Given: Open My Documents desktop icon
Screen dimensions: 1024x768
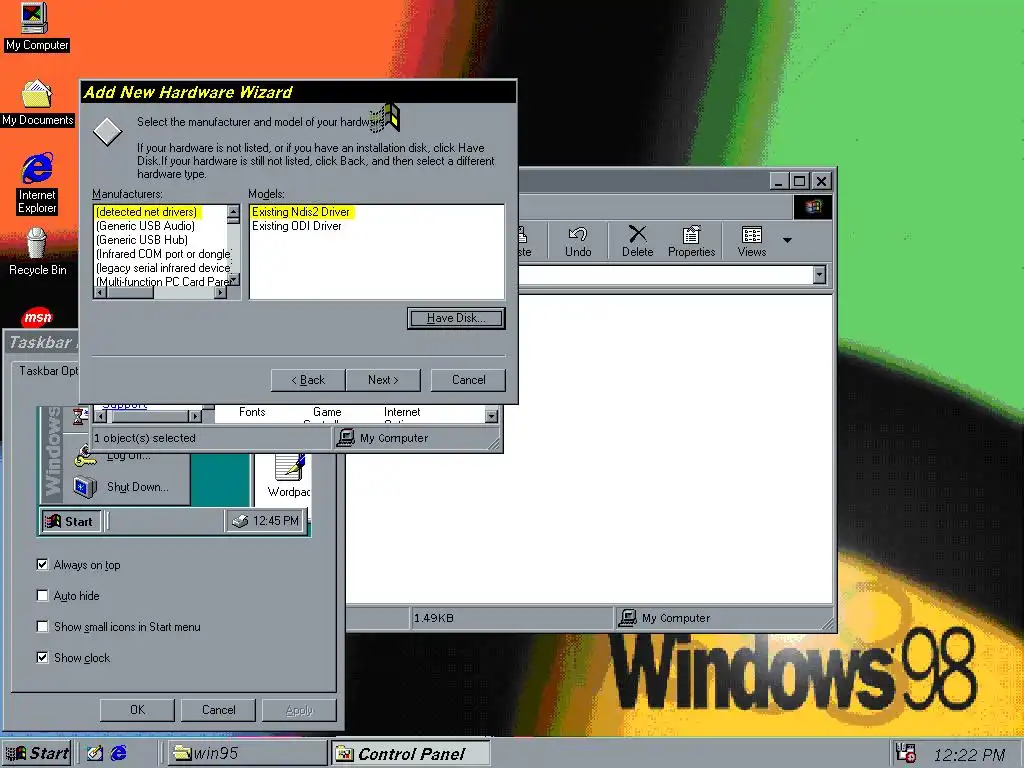Looking at the screenshot, I should (x=37, y=103).
